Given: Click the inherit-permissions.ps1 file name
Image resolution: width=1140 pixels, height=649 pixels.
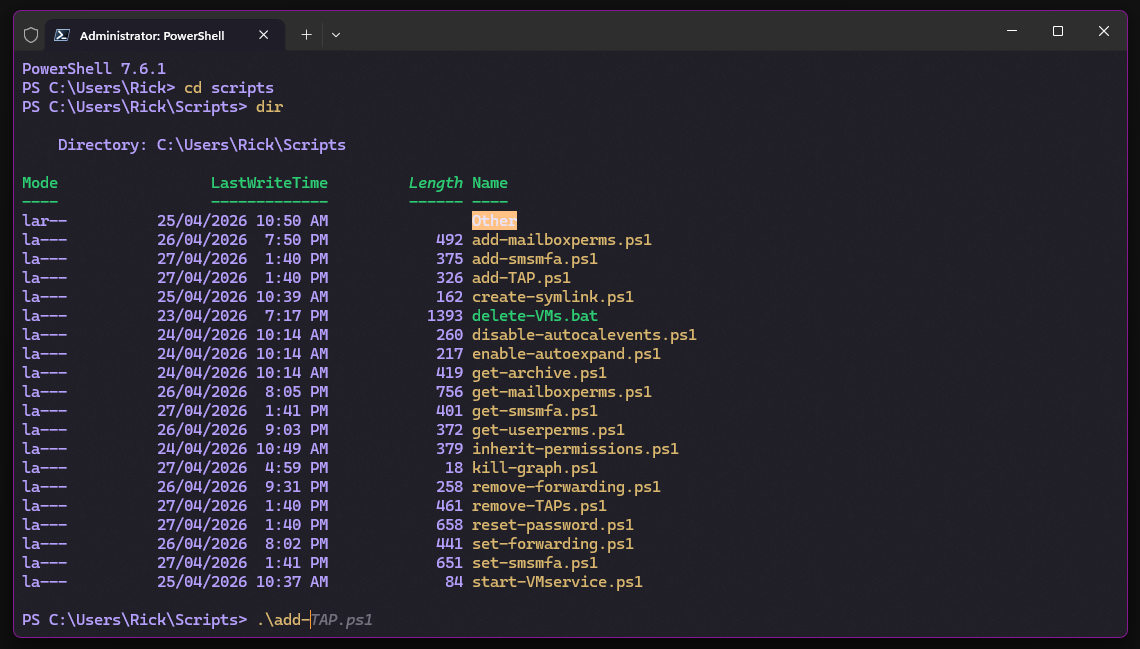Looking at the screenshot, I should (575, 449).
